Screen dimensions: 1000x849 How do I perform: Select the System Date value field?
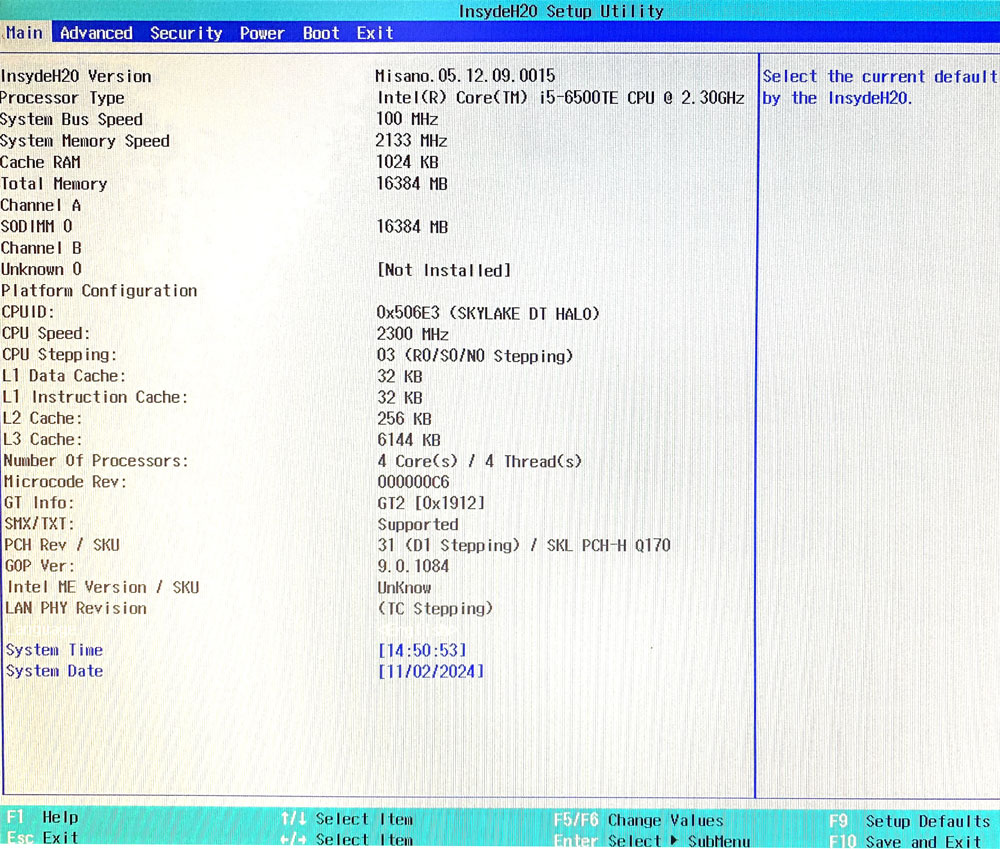point(431,671)
